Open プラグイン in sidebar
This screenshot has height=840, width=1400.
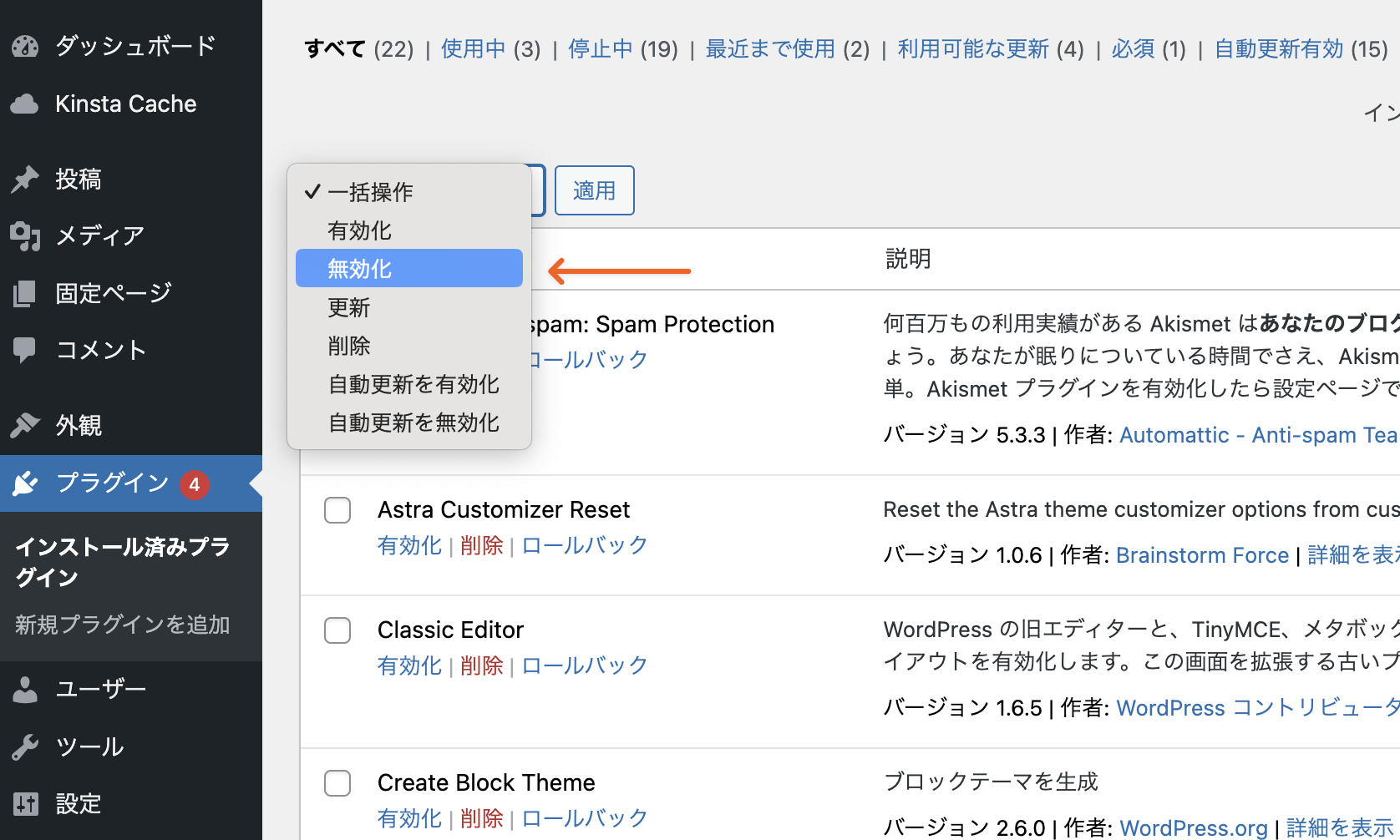(131, 483)
